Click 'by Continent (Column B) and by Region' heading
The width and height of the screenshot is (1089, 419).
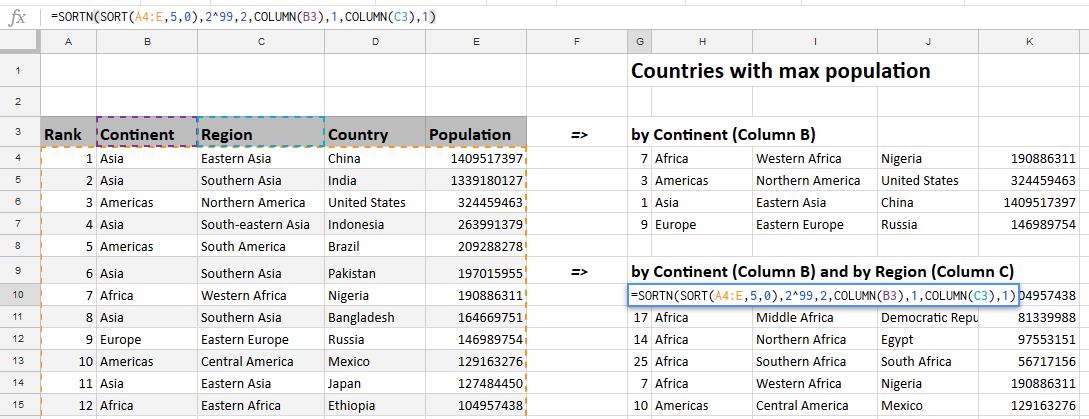tap(822, 271)
